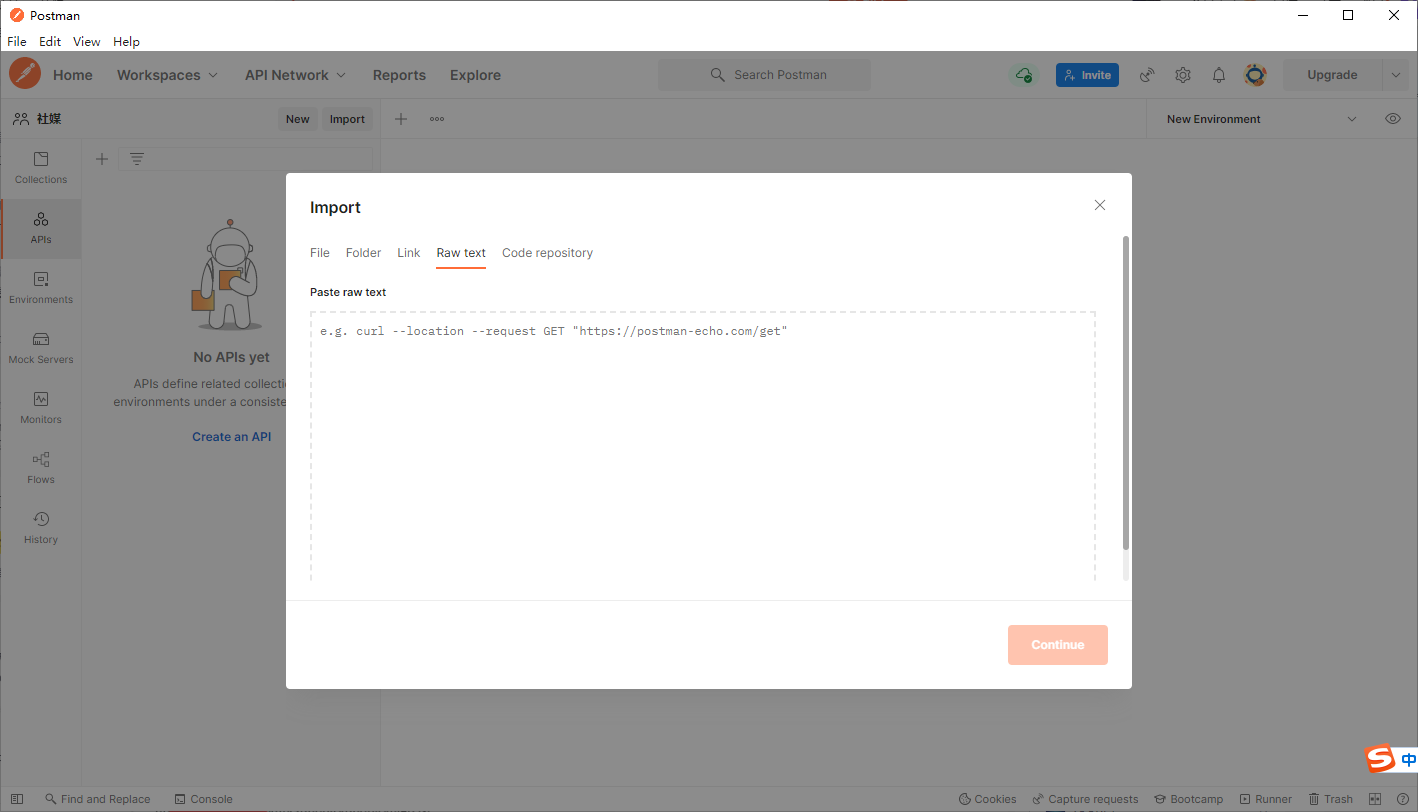Open the Console from the status bar
This screenshot has height=812, width=1418.
203,799
